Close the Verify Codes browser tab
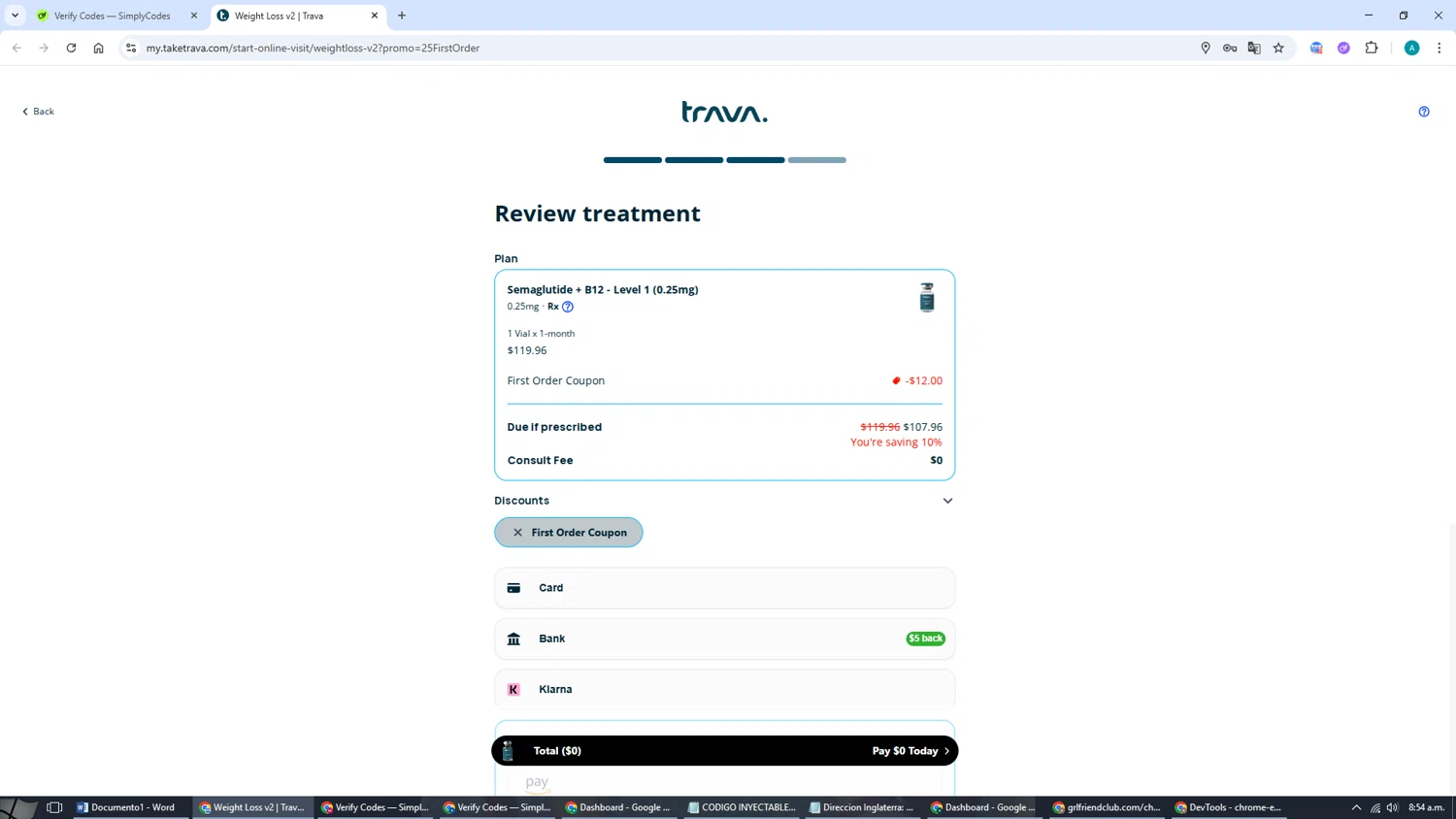Screen dimensions: 1456x819 (x=193, y=16)
